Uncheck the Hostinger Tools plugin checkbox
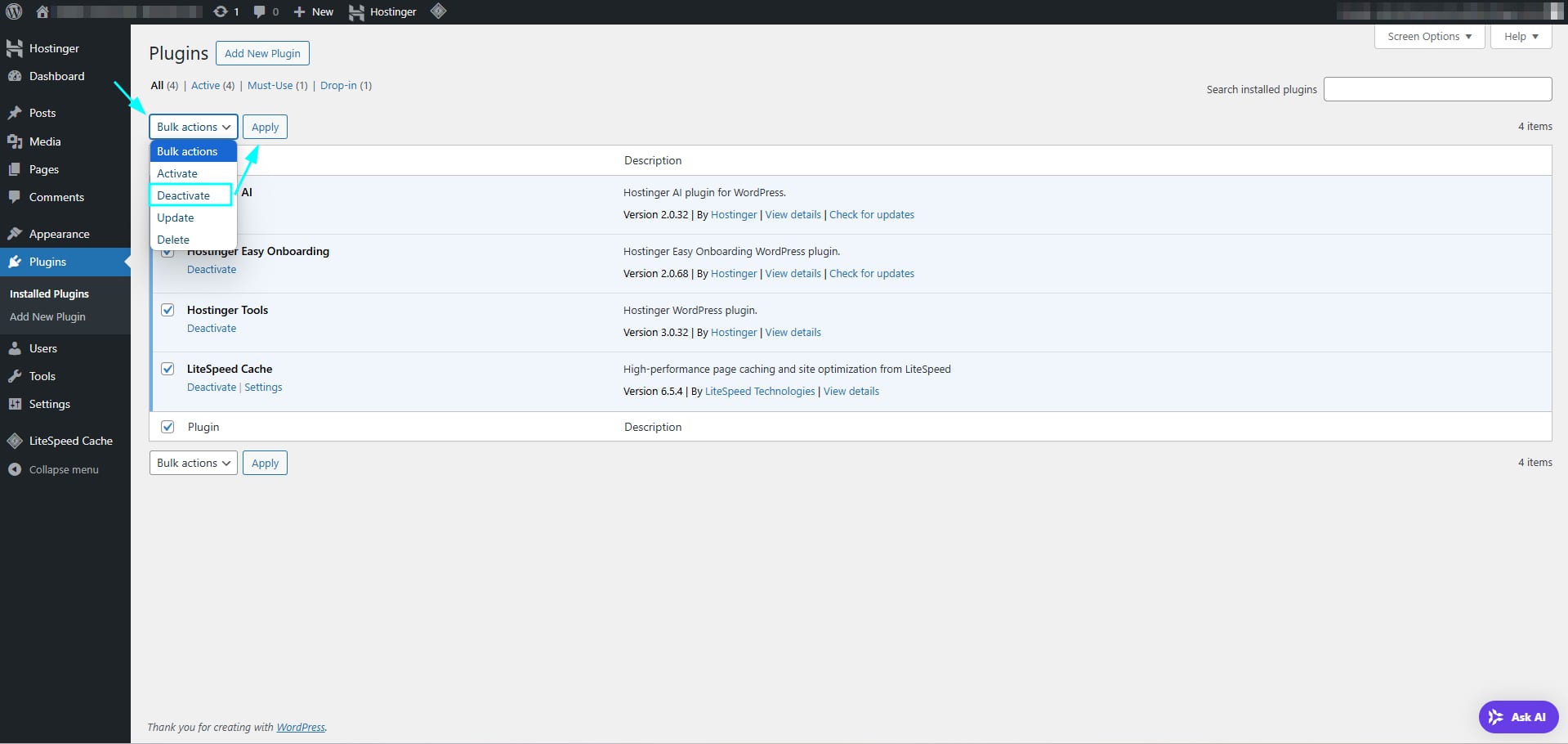Screen dimensions: 1568x744 (168, 310)
